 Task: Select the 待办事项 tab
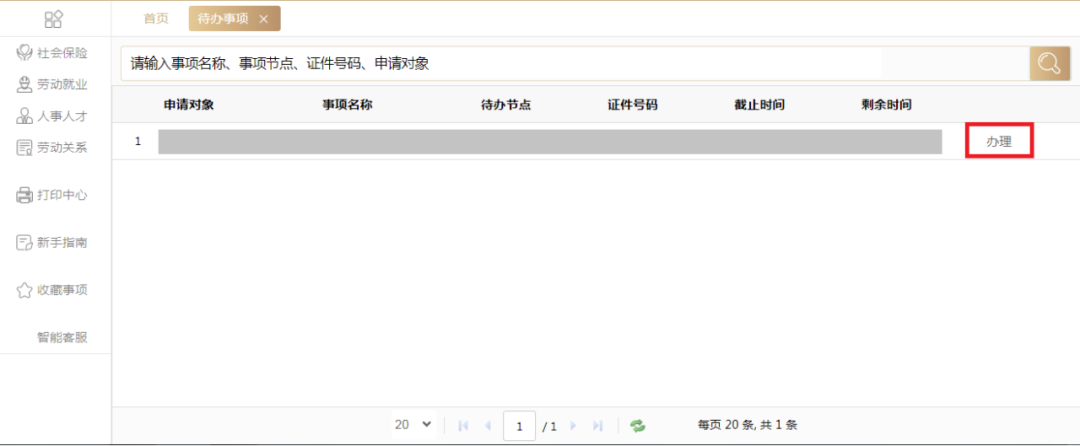[235, 19]
